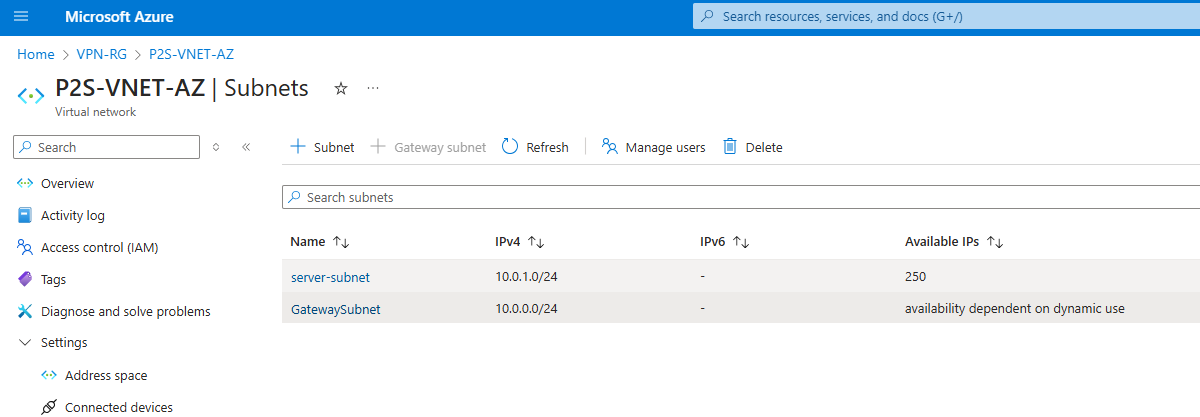Viewport: 1200px width, 417px height.
Task: Click the Delete trash can icon
Action: 730,147
